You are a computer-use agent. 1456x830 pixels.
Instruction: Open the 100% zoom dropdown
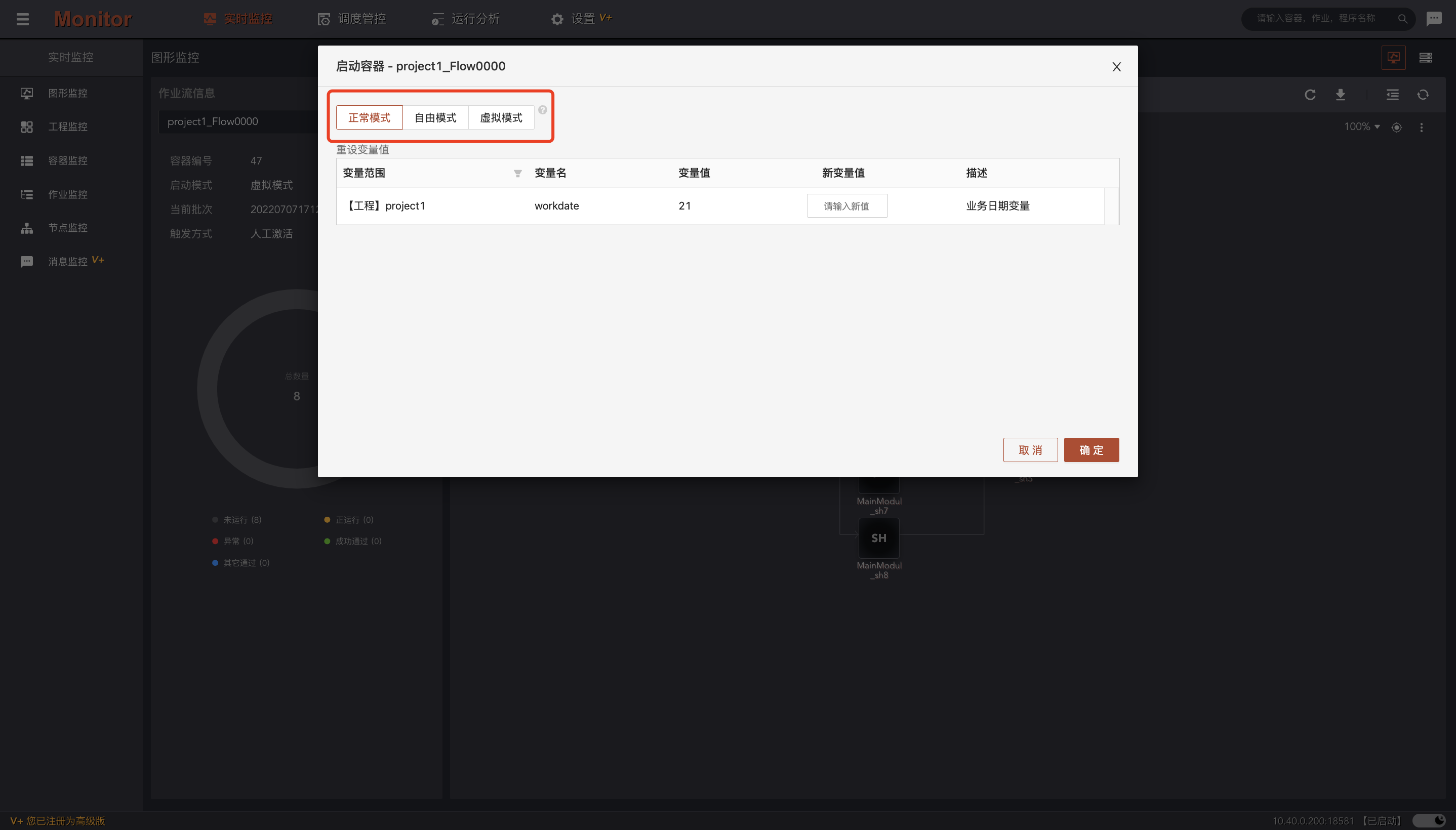pyautogui.click(x=1361, y=127)
